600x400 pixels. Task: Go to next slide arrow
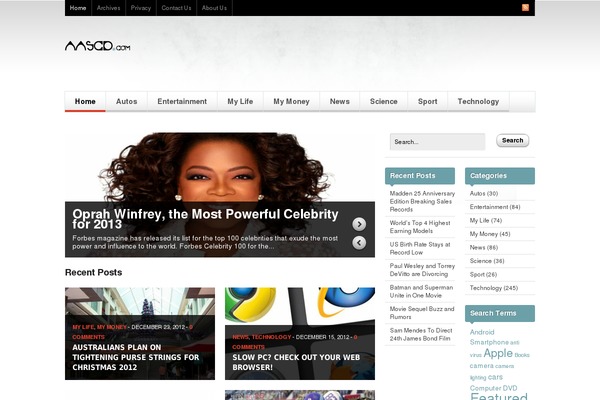359,224
